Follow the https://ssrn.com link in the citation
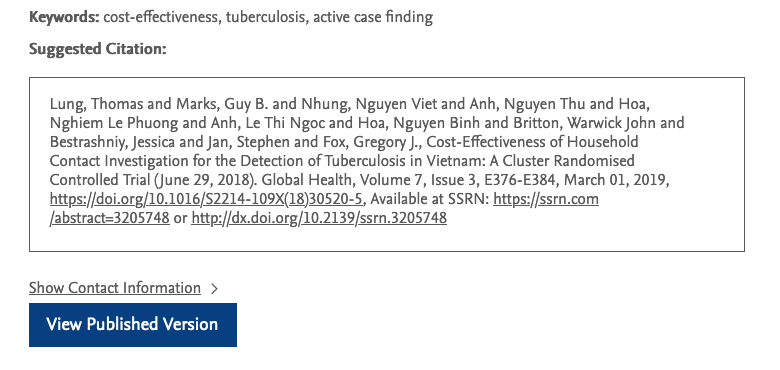780x370 pixels. (x=546, y=199)
